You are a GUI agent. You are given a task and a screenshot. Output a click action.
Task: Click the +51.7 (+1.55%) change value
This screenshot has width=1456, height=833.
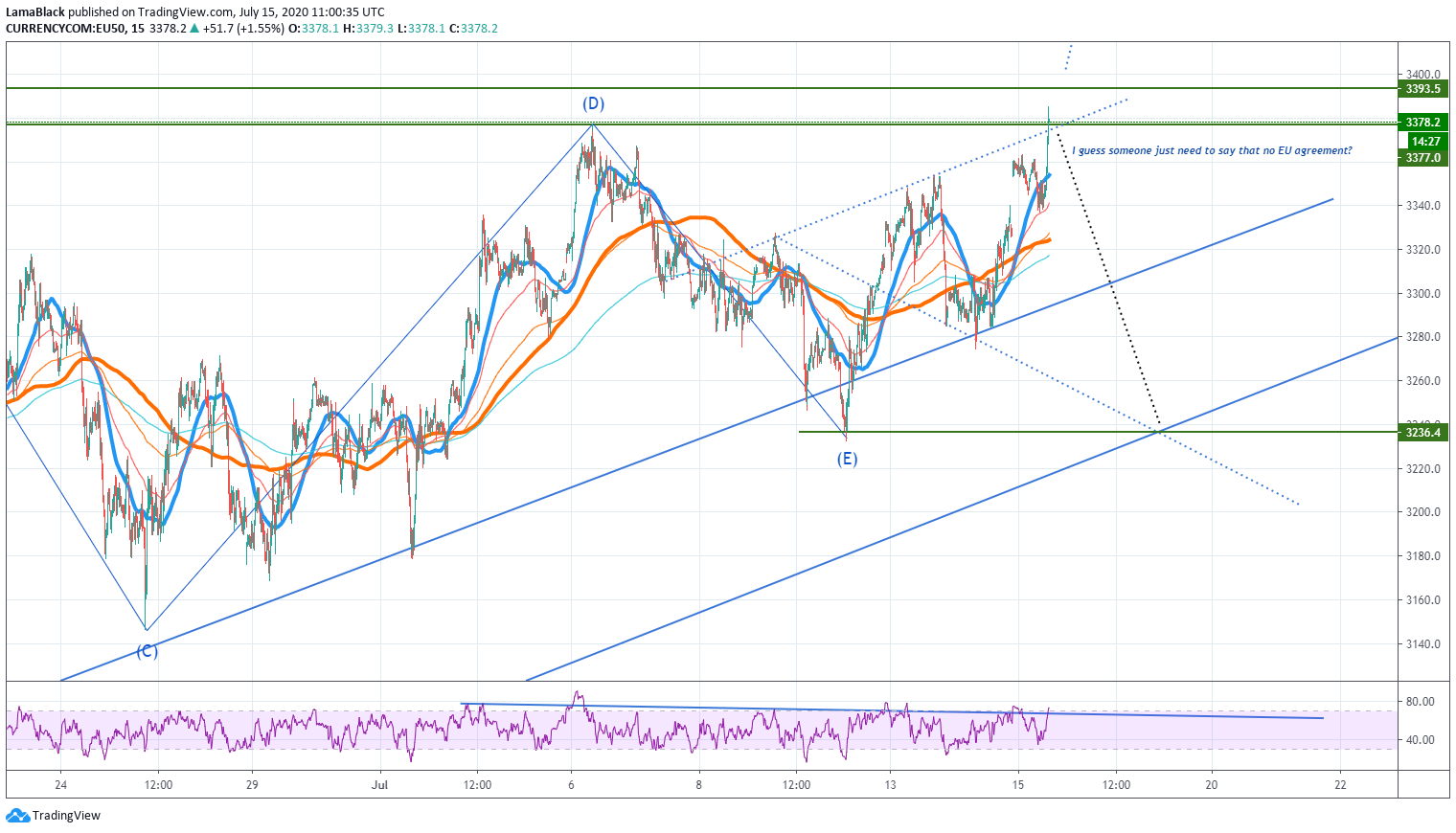pyautogui.click(x=243, y=29)
